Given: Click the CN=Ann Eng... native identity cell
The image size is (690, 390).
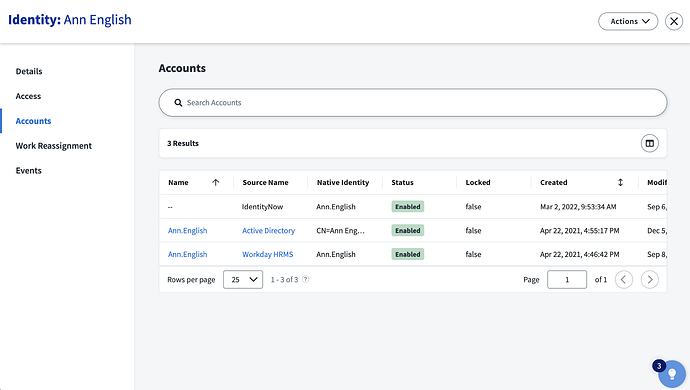Looking at the screenshot, I should coord(340,231).
